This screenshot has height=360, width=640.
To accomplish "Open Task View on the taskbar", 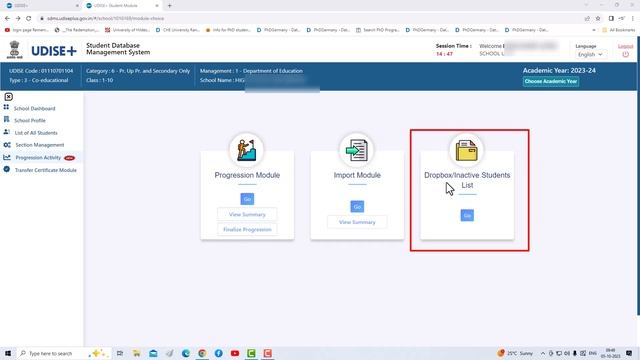I will (x=120, y=353).
